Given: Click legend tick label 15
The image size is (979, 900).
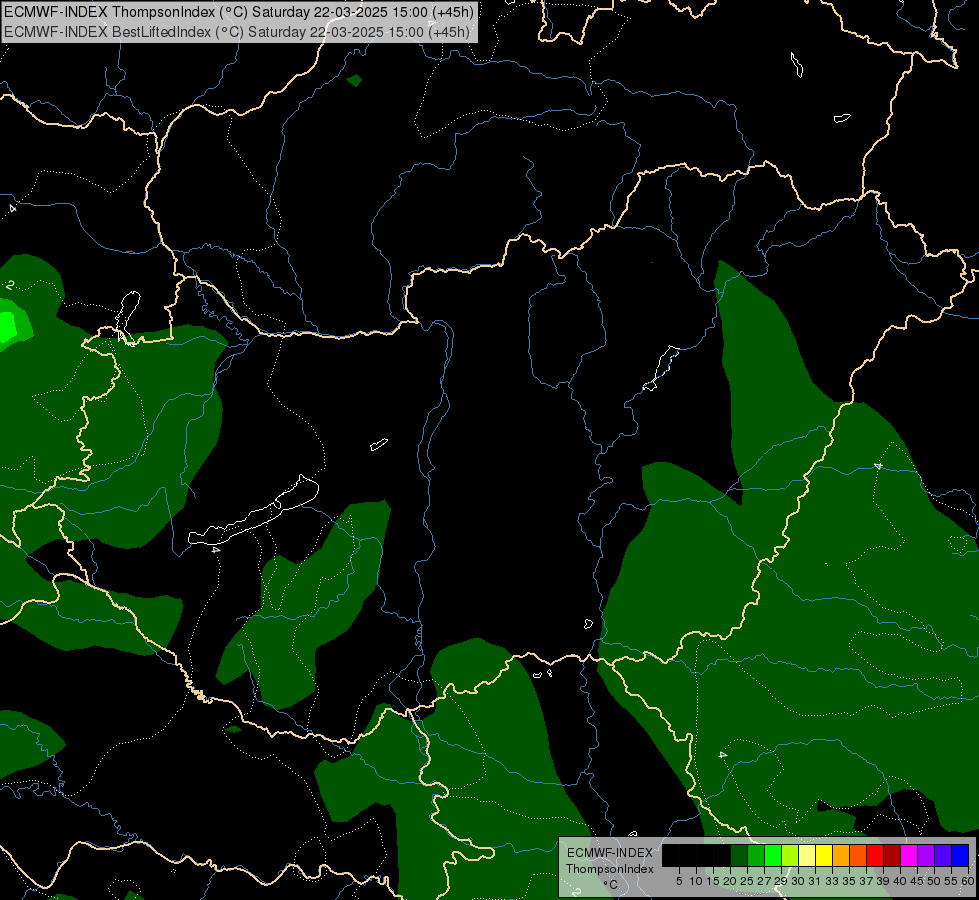Looking at the screenshot, I should (713, 881).
